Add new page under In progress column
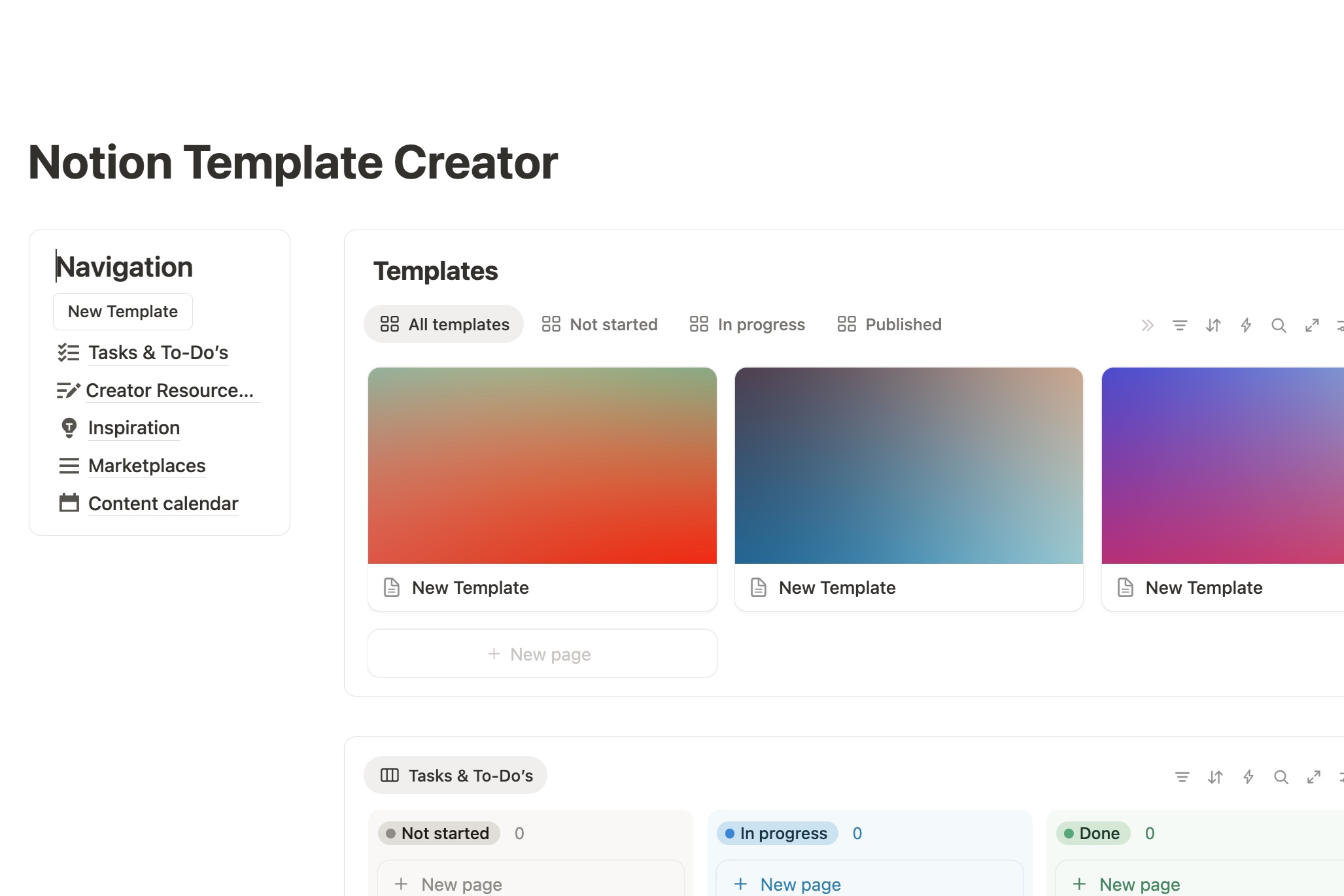1344x896 pixels. click(x=801, y=884)
